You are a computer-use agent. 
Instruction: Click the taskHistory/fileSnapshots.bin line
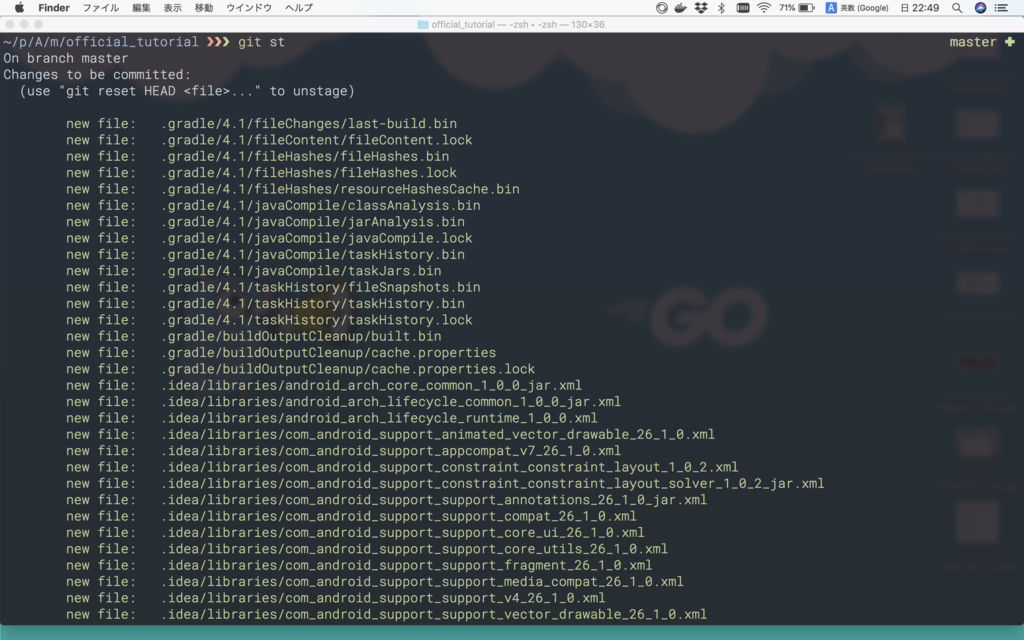273,287
